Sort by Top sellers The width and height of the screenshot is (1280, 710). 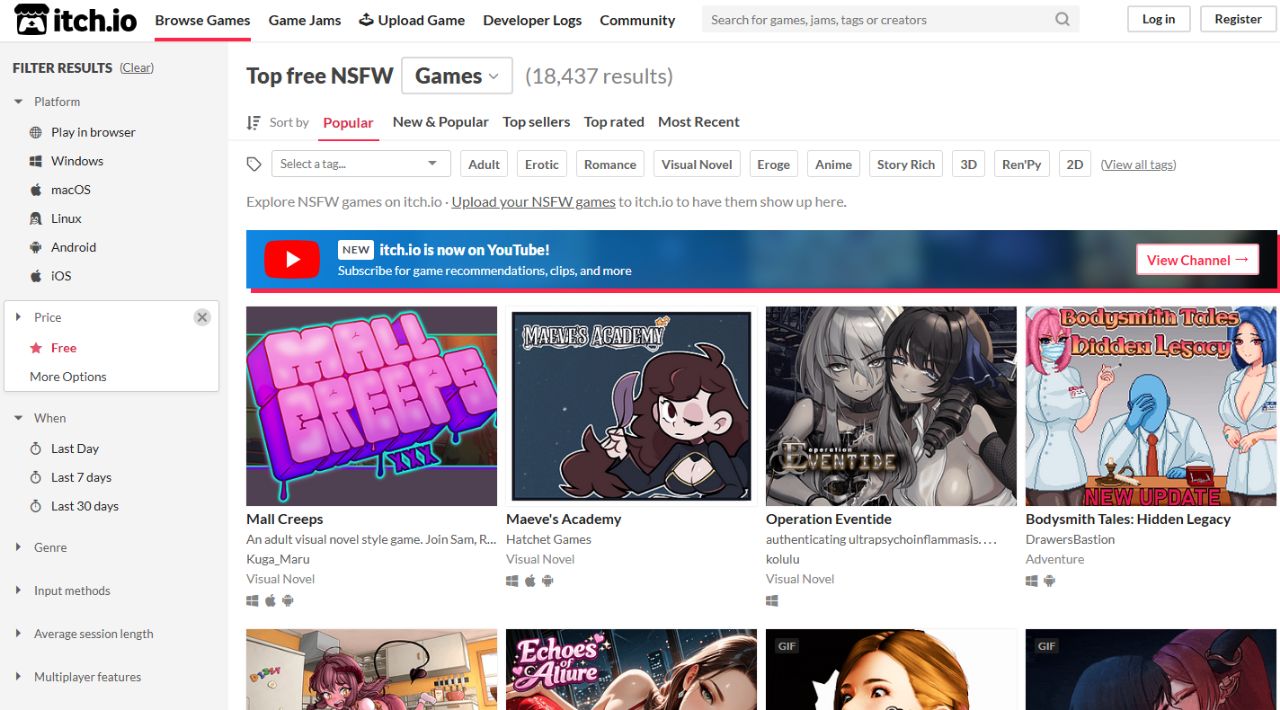point(536,122)
